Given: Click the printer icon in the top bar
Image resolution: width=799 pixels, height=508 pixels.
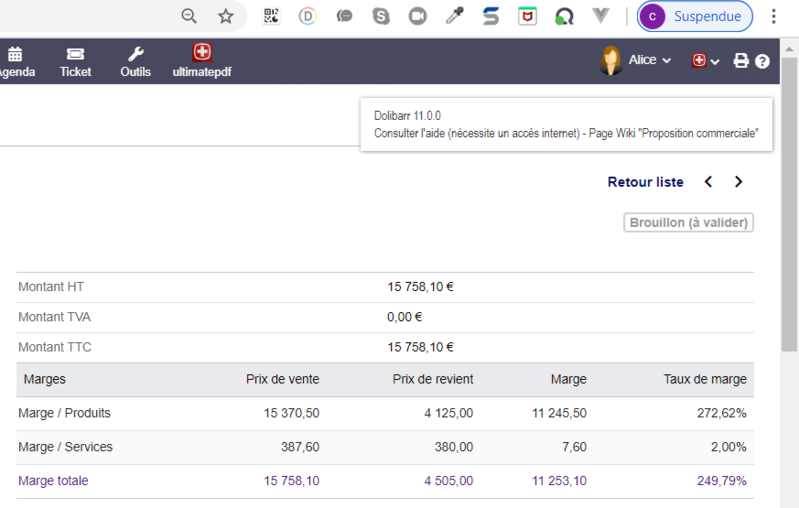Looking at the screenshot, I should [x=741, y=61].
